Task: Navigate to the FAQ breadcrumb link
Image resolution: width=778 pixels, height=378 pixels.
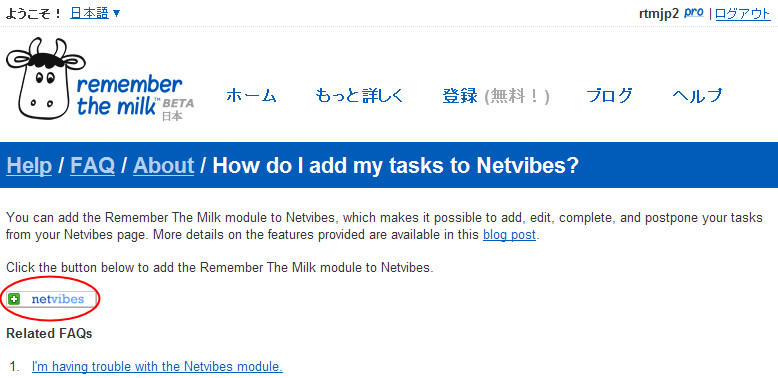Action: point(92,166)
